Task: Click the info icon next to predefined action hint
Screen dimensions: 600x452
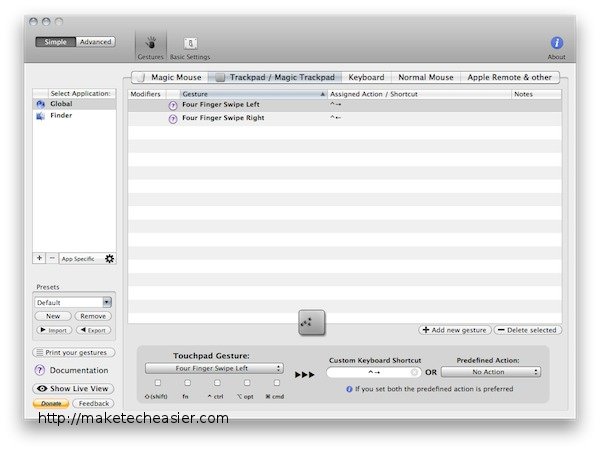Action: pyautogui.click(x=349, y=389)
